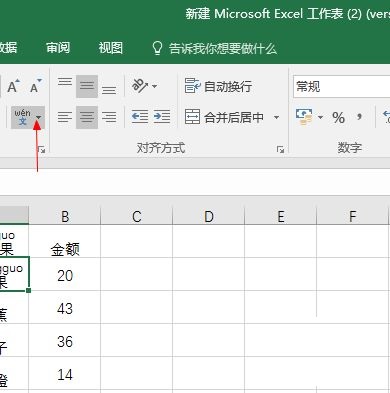Decrease font size with the smaller A button
Screen dimensions: 390x393
[35, 86]
